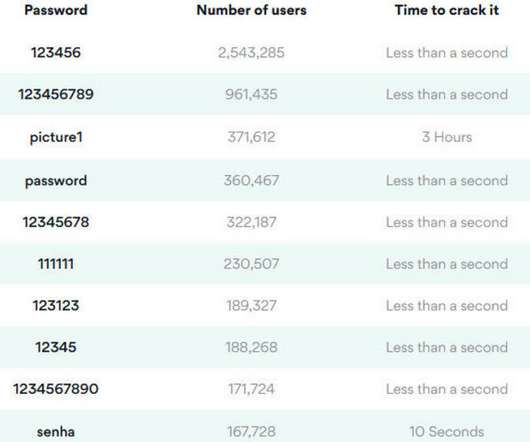Select the 111111 password cell

click(56, 264)
